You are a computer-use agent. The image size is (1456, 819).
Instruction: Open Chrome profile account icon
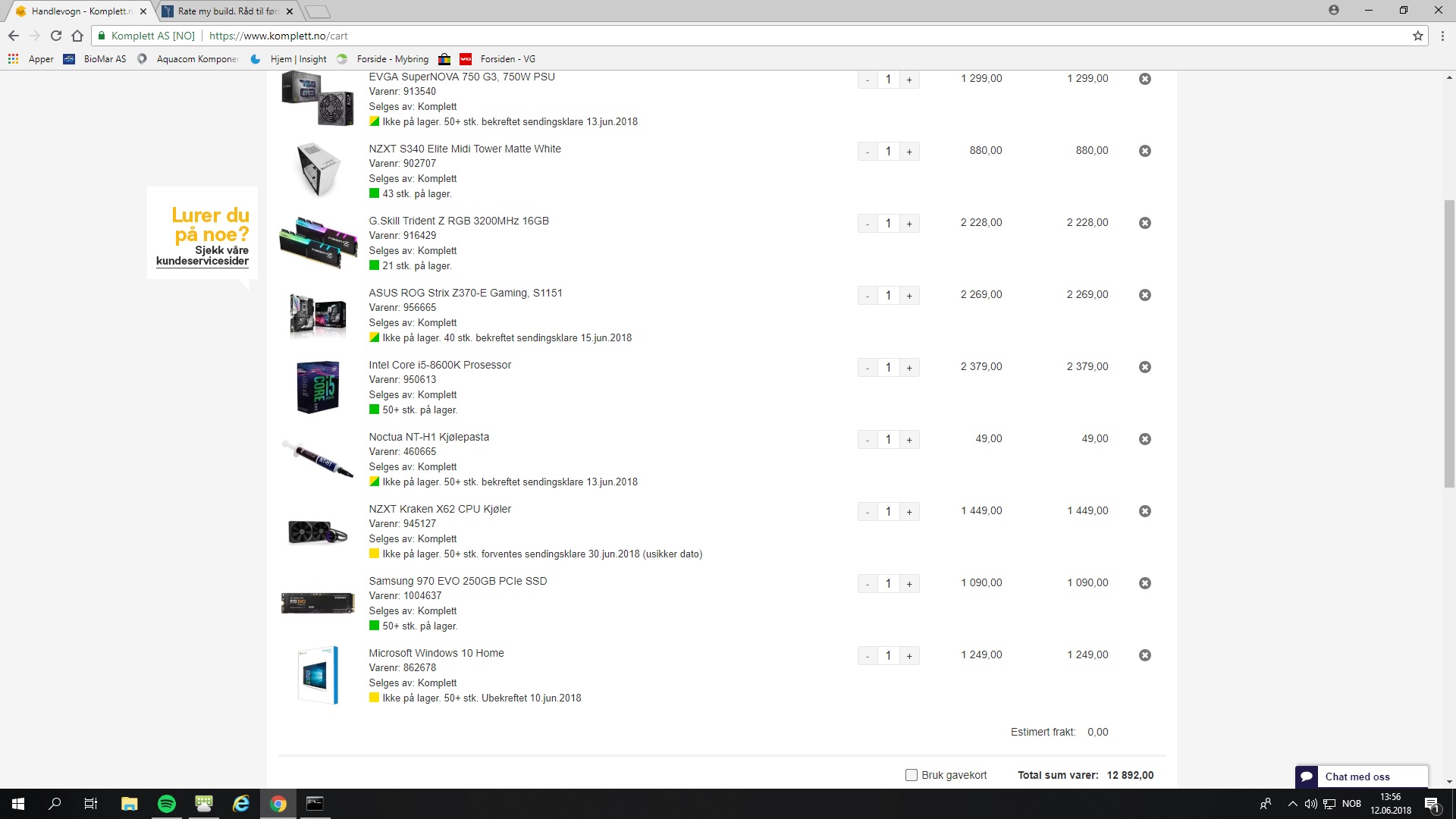tap(1334, 11)
